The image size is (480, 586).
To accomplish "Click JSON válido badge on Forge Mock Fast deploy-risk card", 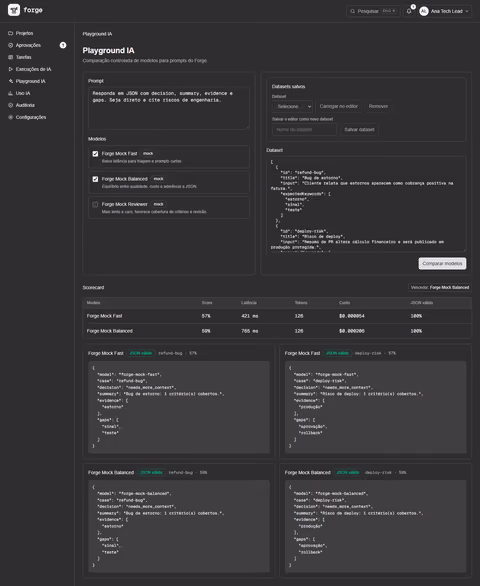I will [337, 353].
